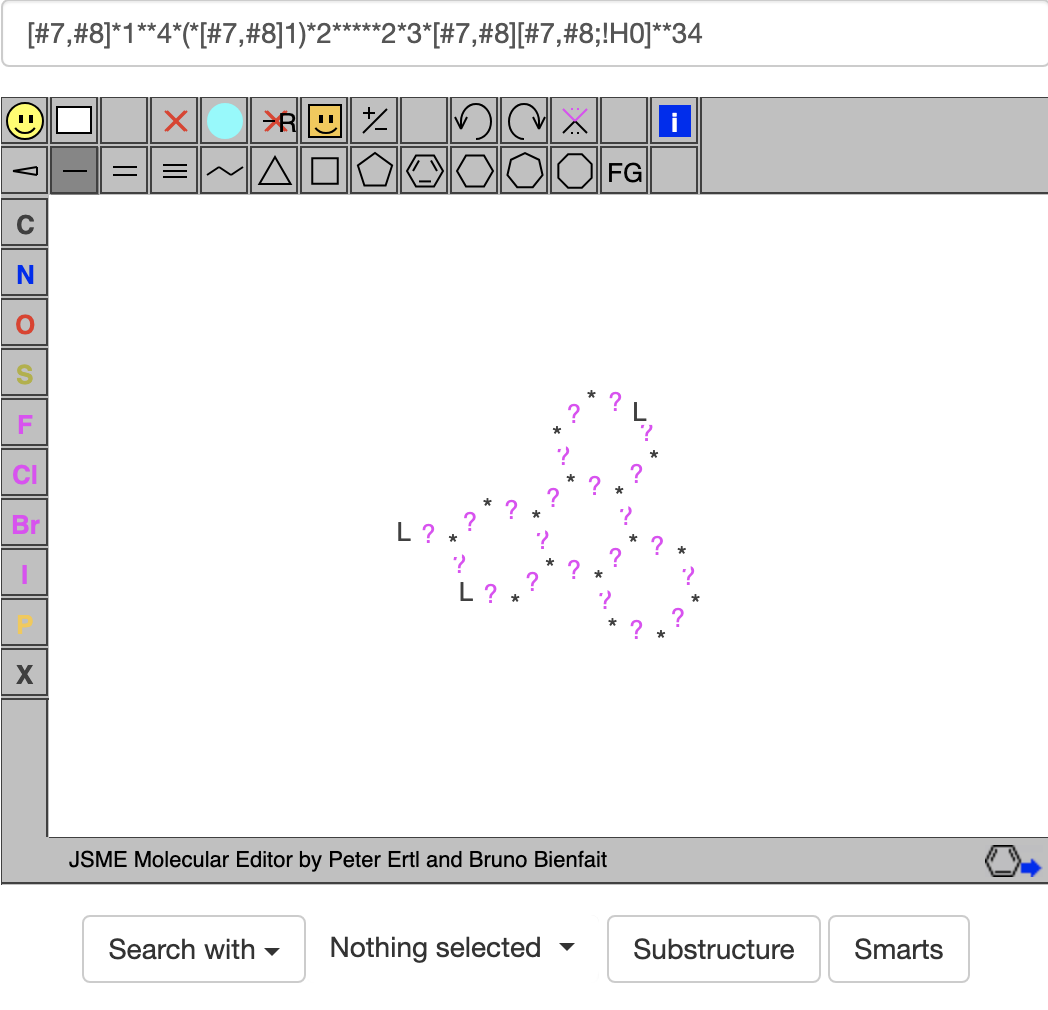This screenshot has width=1048, height=1010.
Task: Select the triple bond tool
Action: click(x=175, y=172)
